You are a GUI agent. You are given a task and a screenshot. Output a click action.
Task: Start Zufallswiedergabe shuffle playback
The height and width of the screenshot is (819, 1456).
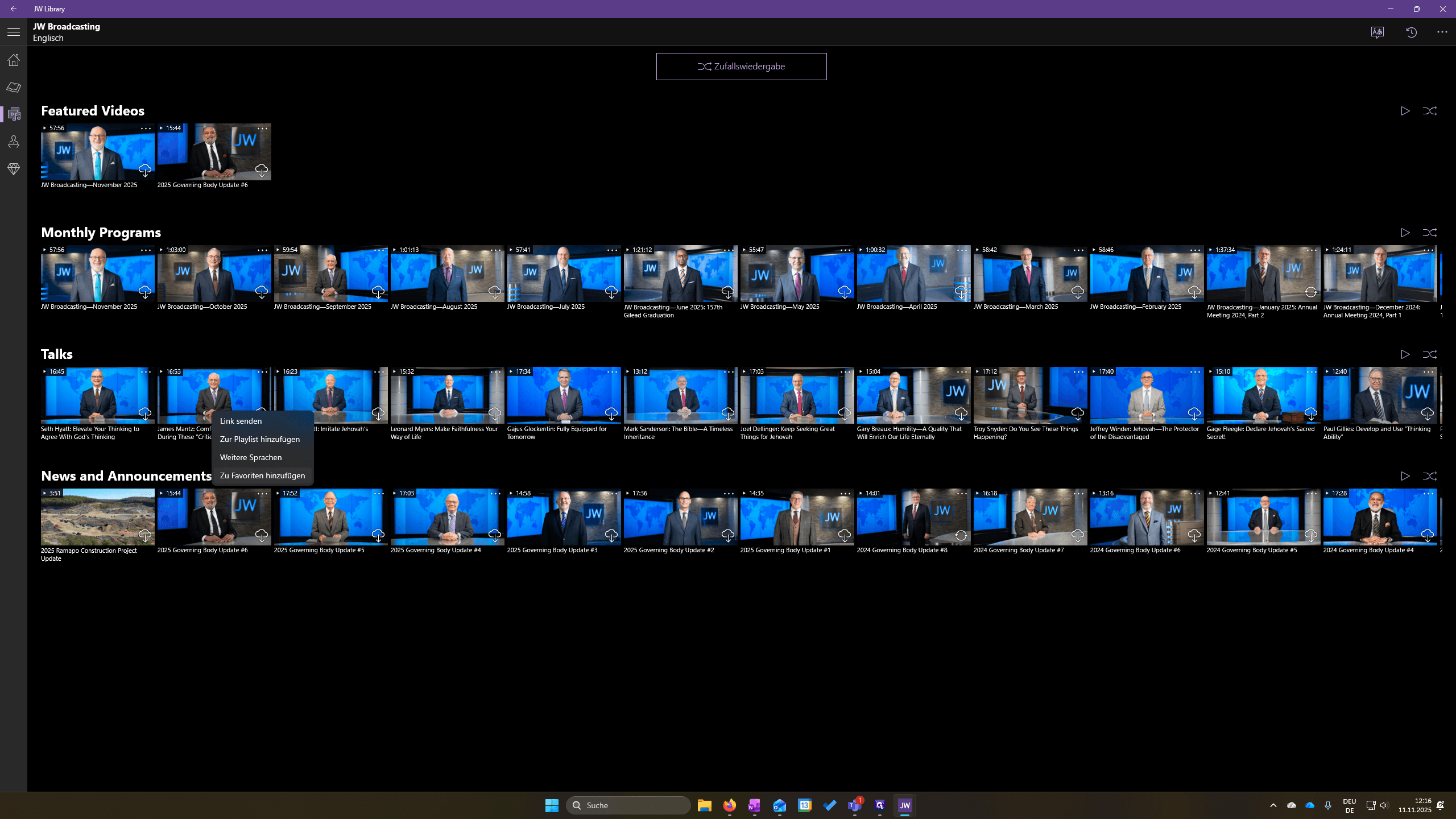coord(741,67)
